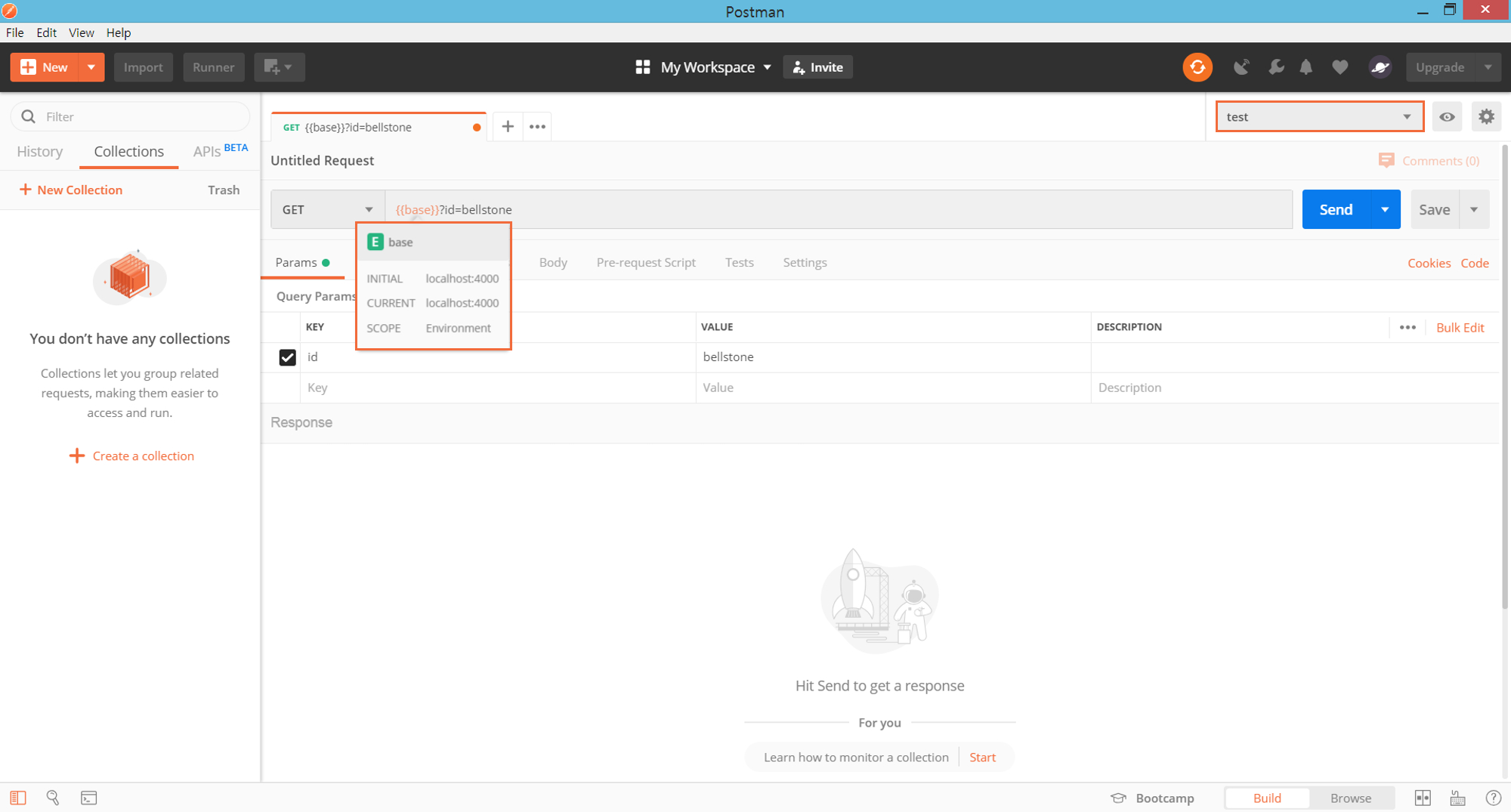Open the params table column options dots
Viewport: 1511px width, 812px height.
[x=1407, y=327]
